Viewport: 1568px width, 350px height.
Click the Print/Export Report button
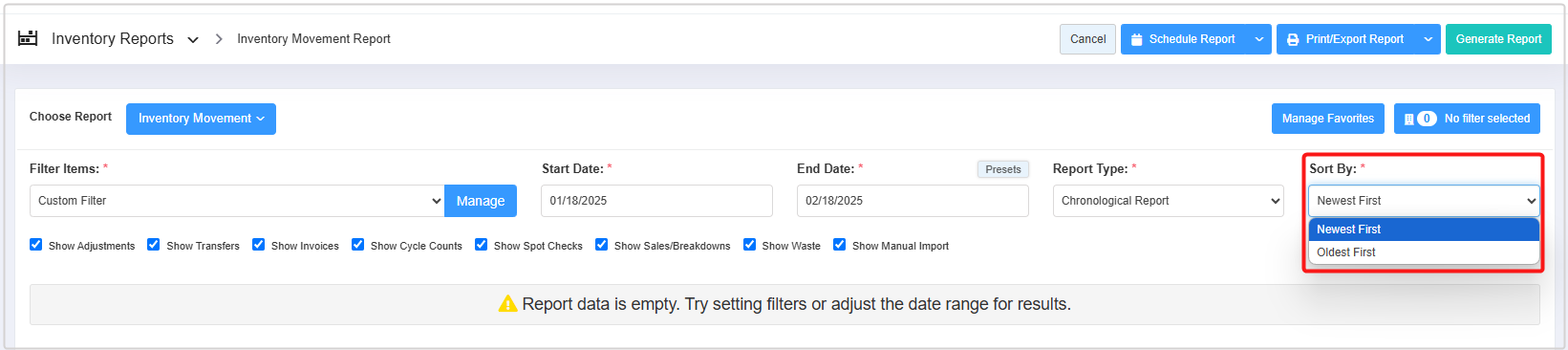click(x=1346, y=39)
